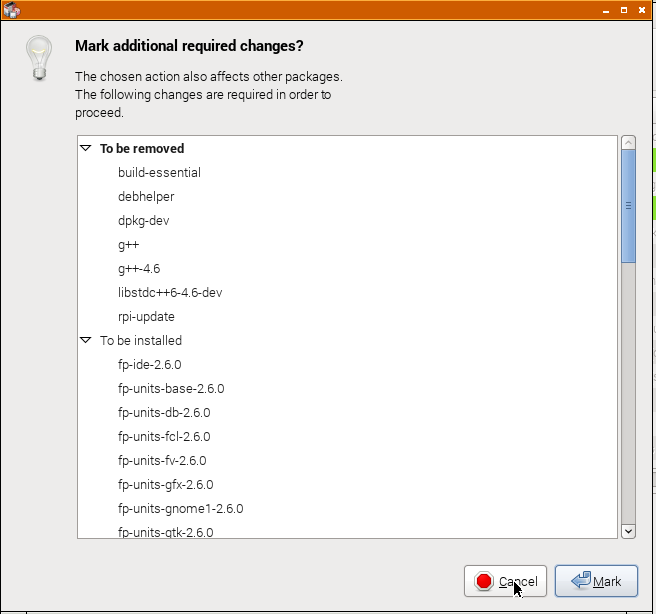The height and width of the screenshot is (614, 656).
Task: Maximize the dialog window
Action: point(625,10)
